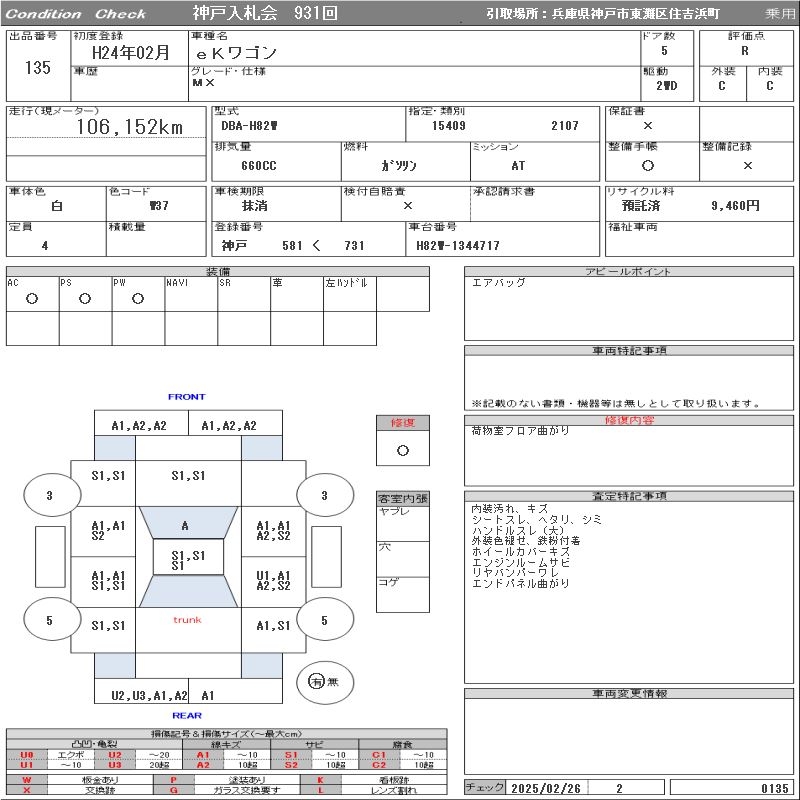Click the NAVI equipment cell
Screen dimensions: 800x800
191,294
